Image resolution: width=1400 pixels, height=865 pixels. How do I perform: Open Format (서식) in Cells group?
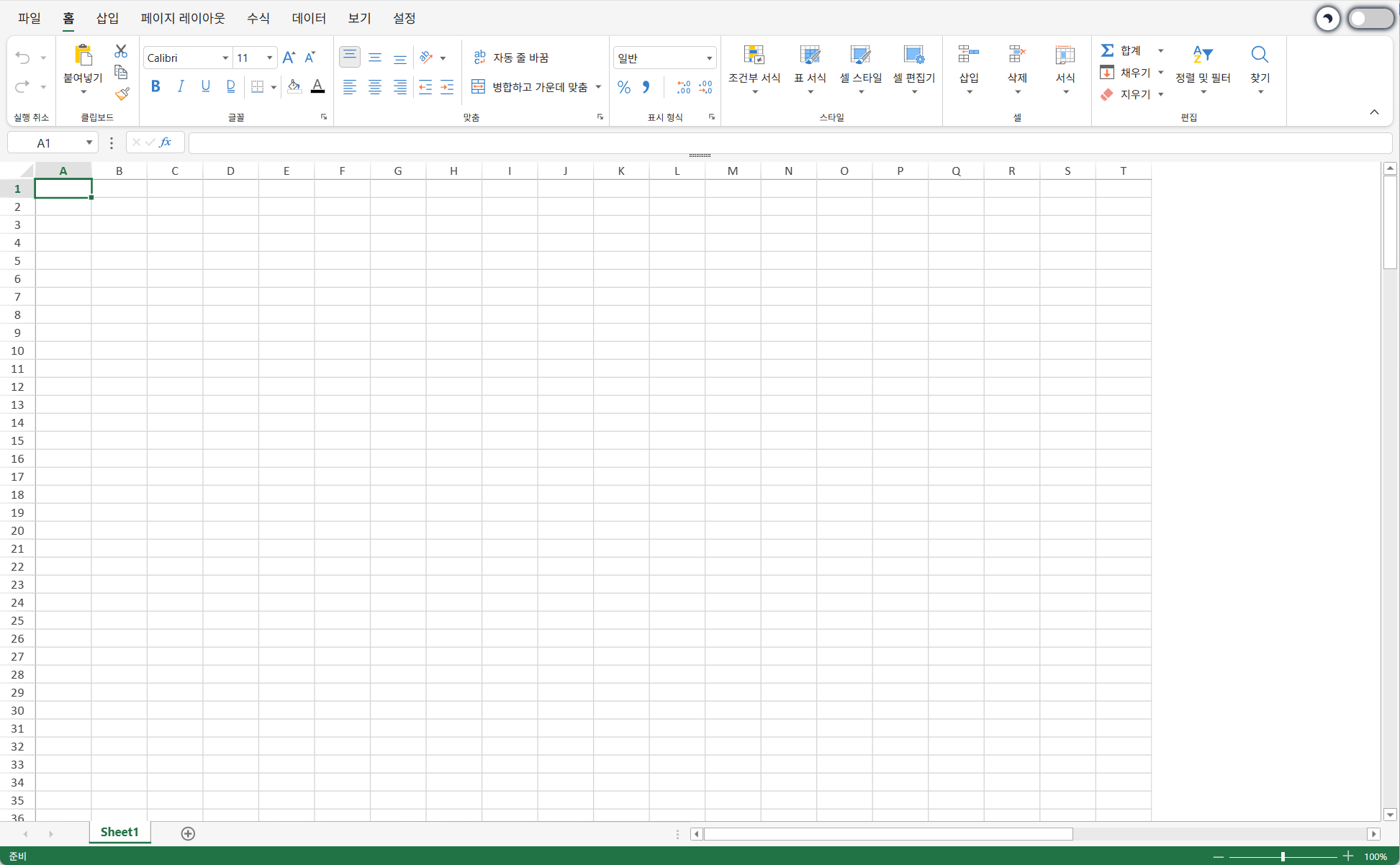(1065, 69)
